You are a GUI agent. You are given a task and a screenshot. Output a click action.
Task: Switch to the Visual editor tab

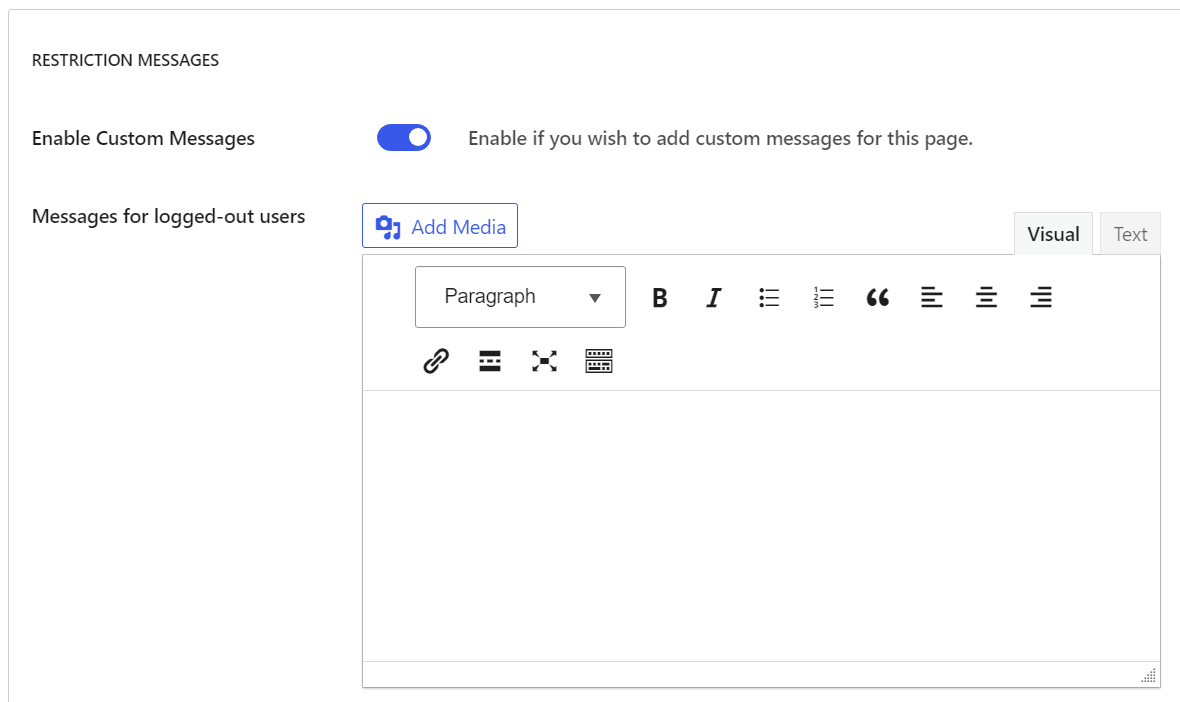(1053, 234)
